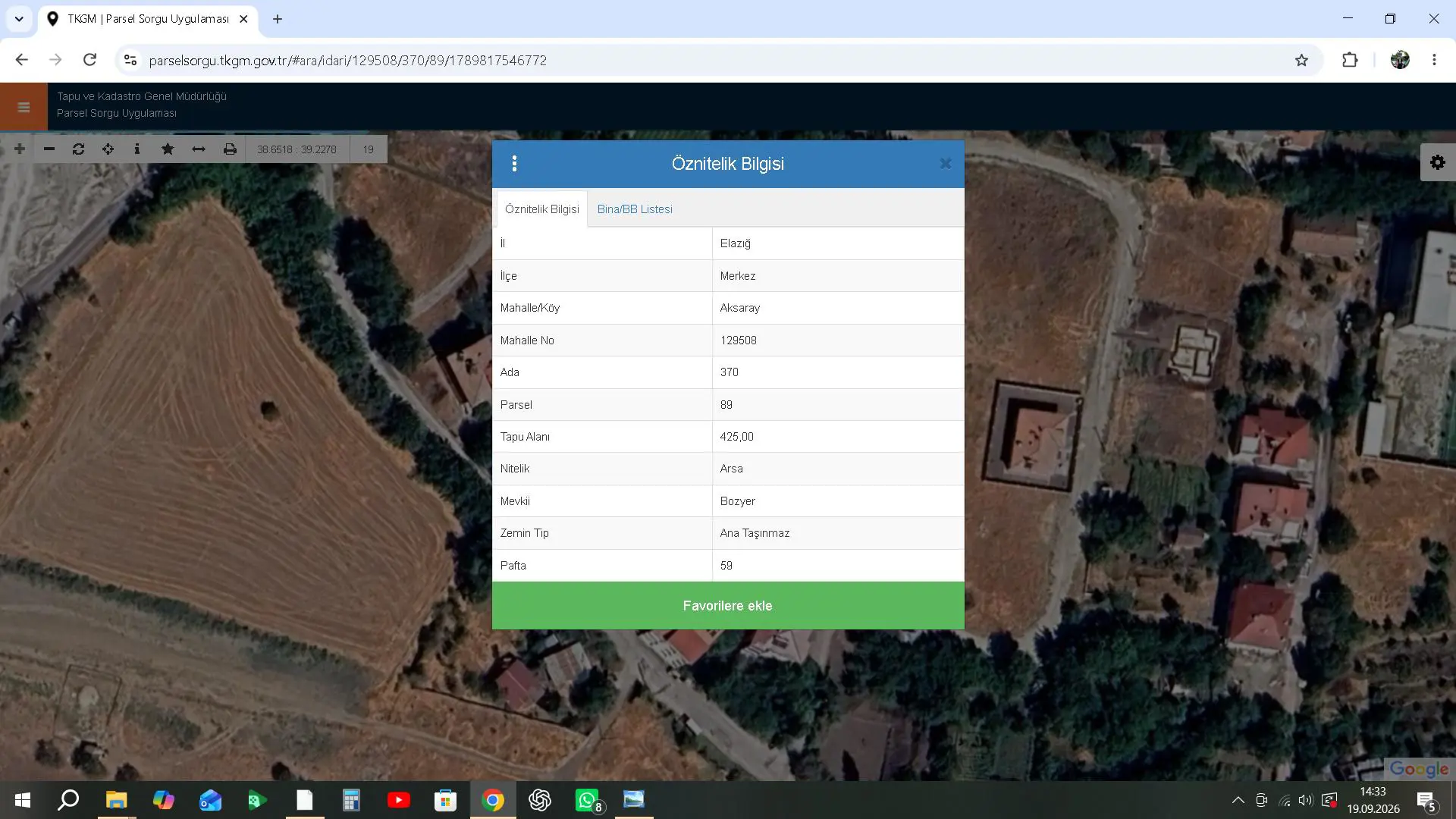The image size is (1456, 819).
Task: Zoom in with the map plus icon
Action: point(20,149)
